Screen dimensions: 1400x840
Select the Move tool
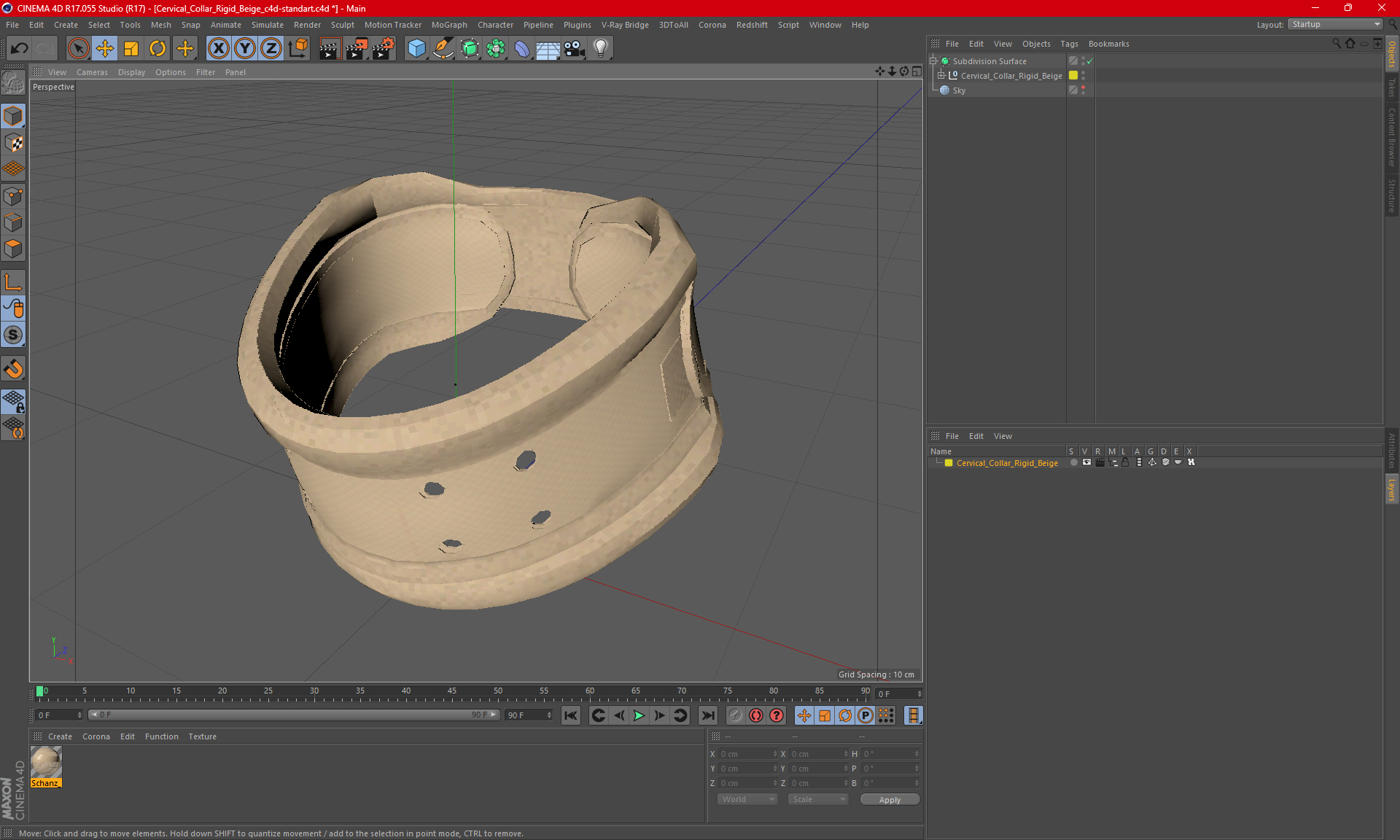pyautogui.click(x=105, y=48)
